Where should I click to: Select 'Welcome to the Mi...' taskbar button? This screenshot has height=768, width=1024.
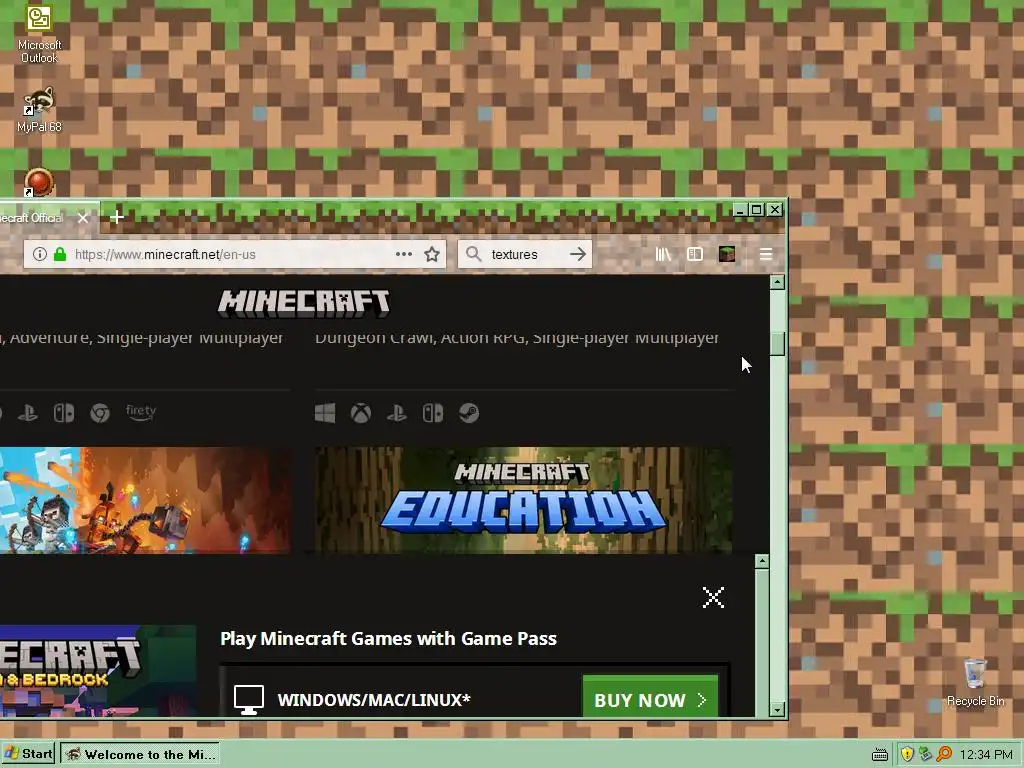140,754
